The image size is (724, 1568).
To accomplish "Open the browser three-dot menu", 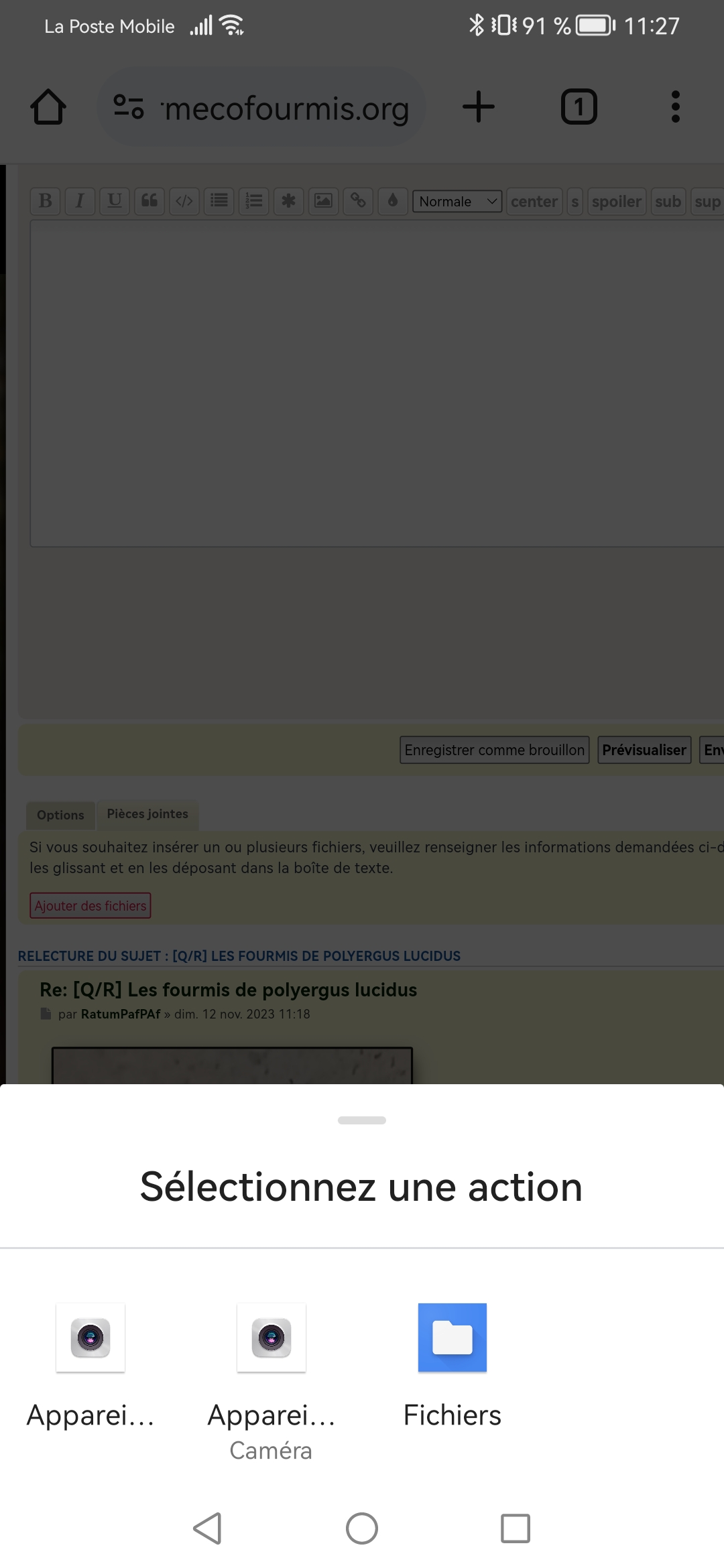I will pos(675,107).
